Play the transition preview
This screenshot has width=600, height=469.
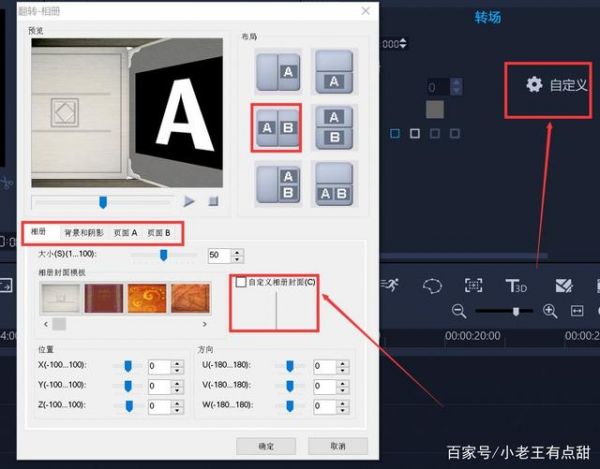coord(189,201)
